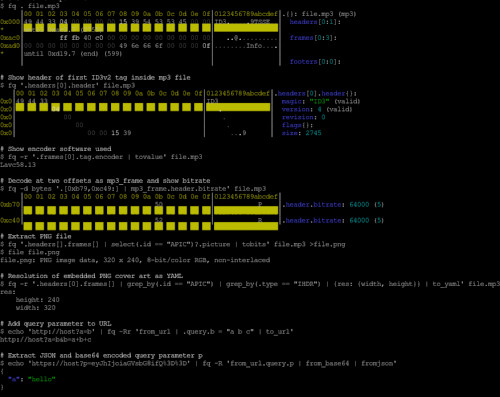Select bitrate 64000 on the 0xb70 row

click(x=359, y=205)
